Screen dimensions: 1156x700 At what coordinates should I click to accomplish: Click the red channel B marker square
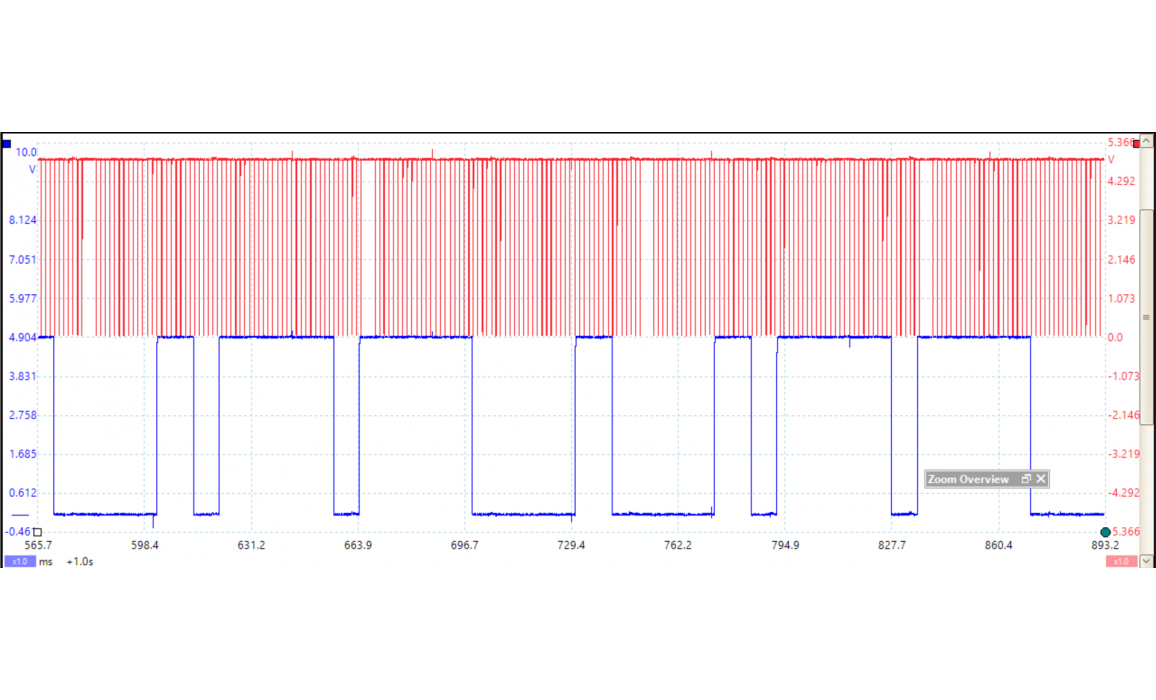click(1136, 144)
